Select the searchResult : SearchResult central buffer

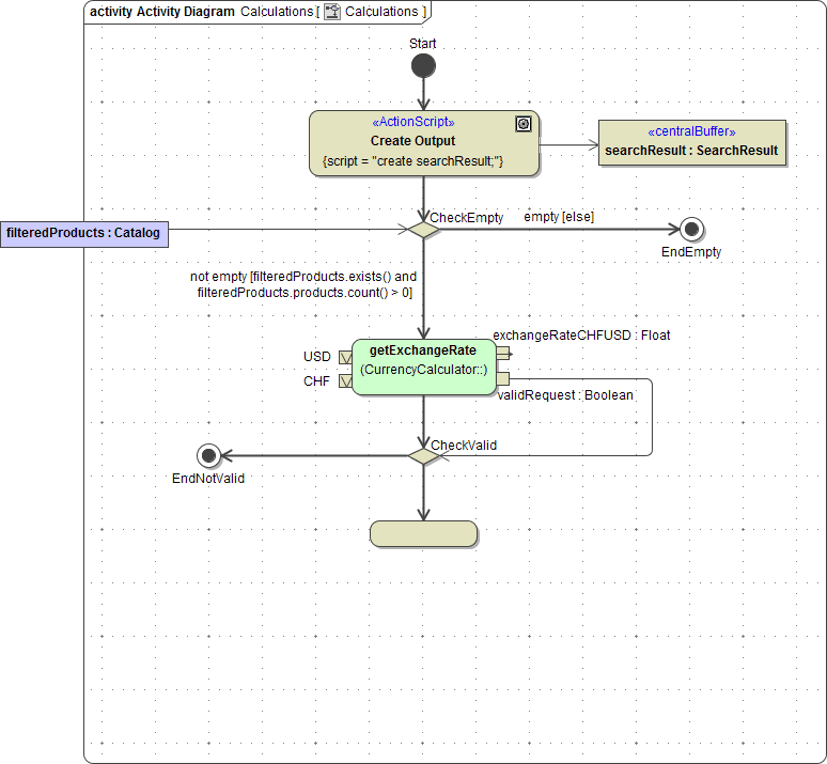pos(692,143)
